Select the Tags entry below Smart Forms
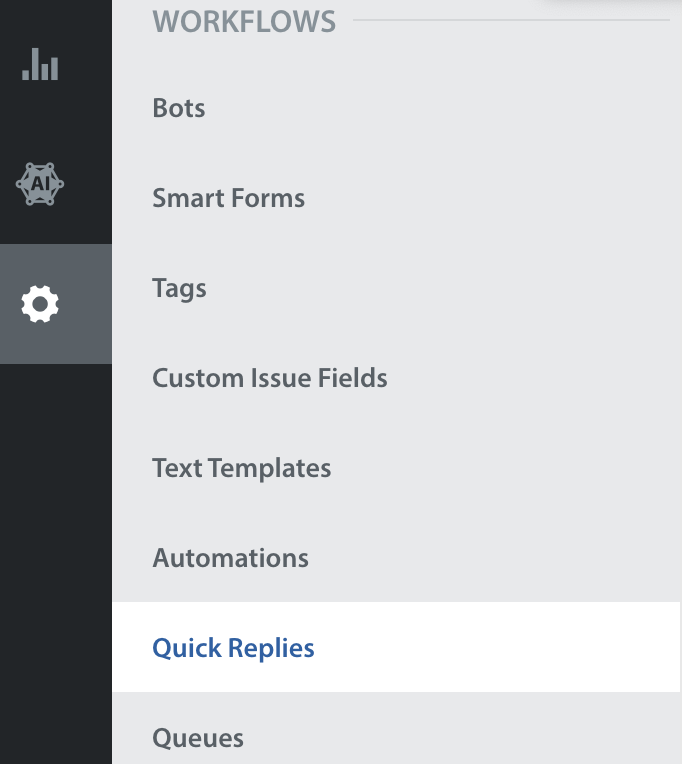 pyautogui.click(x=179, y=288)
